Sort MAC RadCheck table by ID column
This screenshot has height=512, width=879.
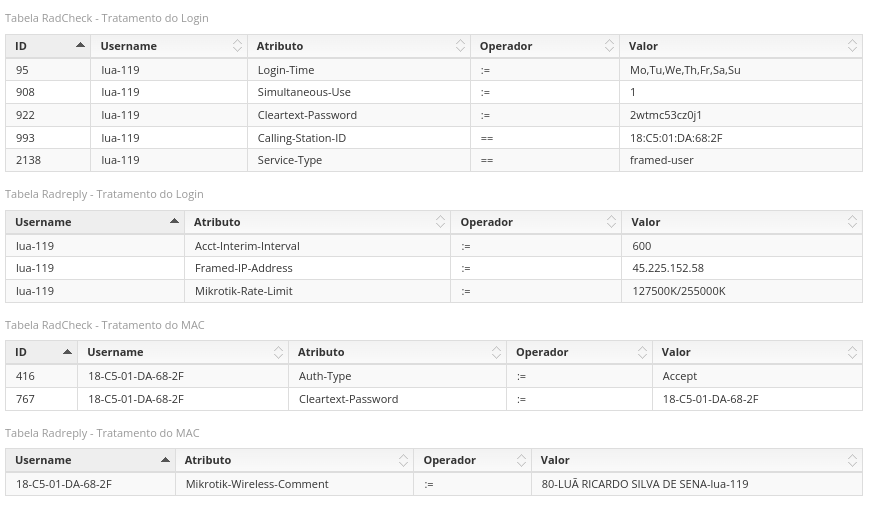41,352
